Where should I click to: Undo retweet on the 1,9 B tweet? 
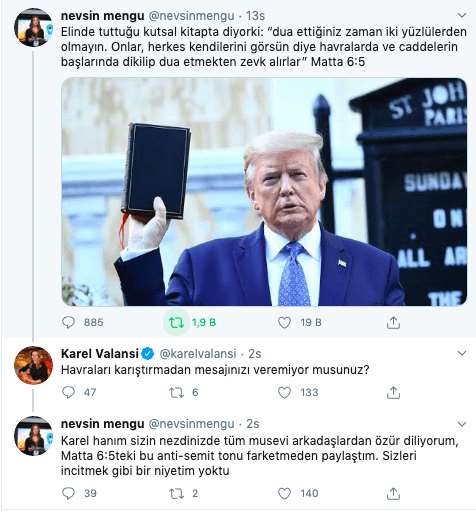point(176,322)
